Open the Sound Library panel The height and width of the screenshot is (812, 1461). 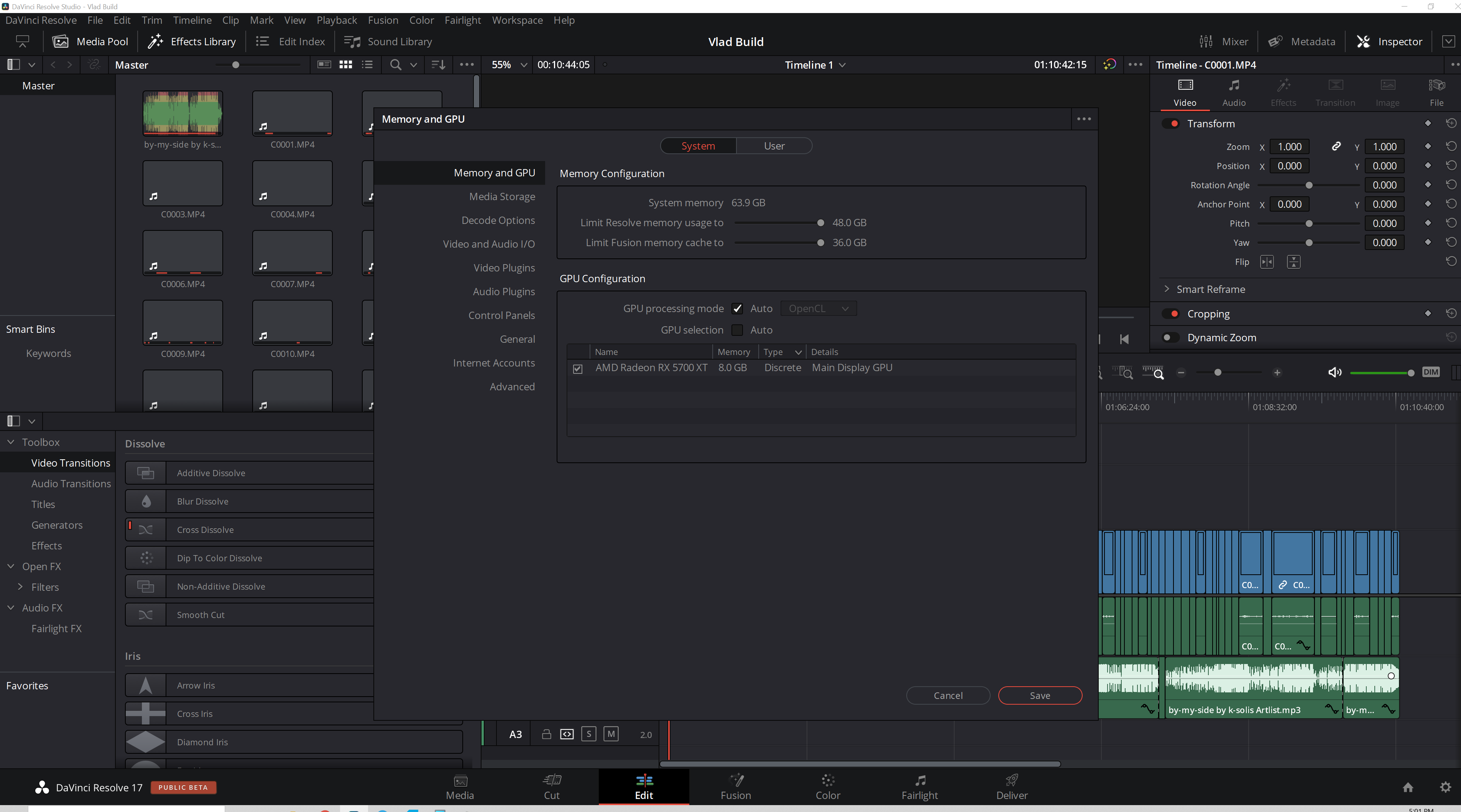click(388, 41)
